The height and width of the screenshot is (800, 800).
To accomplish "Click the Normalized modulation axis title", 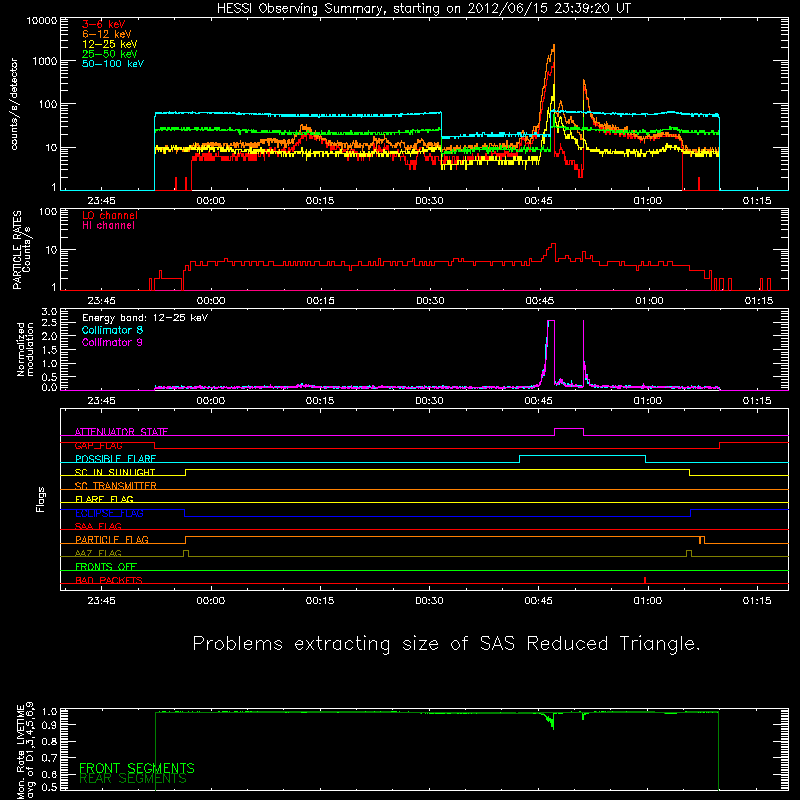I will pos(25,349).
